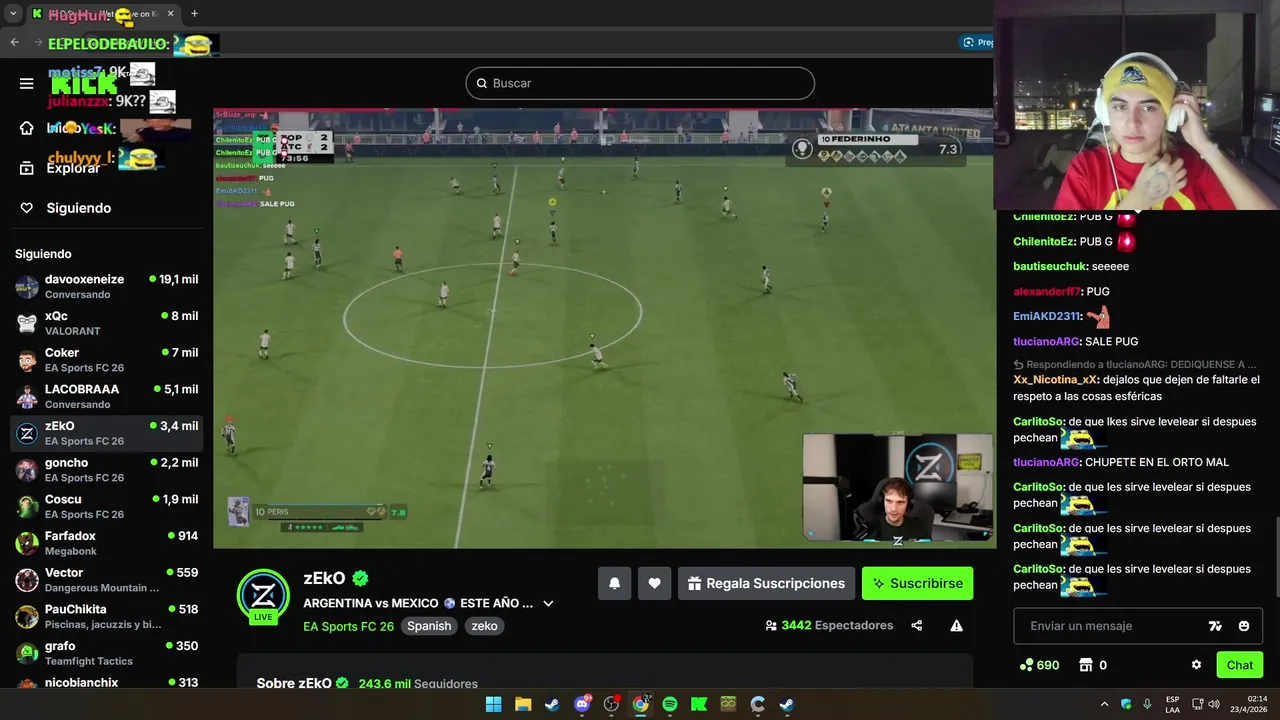Click the Buscar search field

640,83
